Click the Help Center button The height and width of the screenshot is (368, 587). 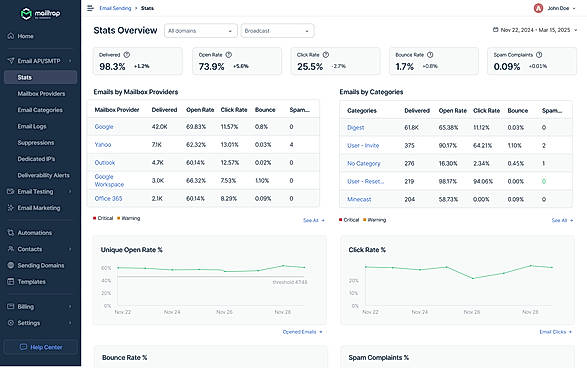[x=40, y=347]
